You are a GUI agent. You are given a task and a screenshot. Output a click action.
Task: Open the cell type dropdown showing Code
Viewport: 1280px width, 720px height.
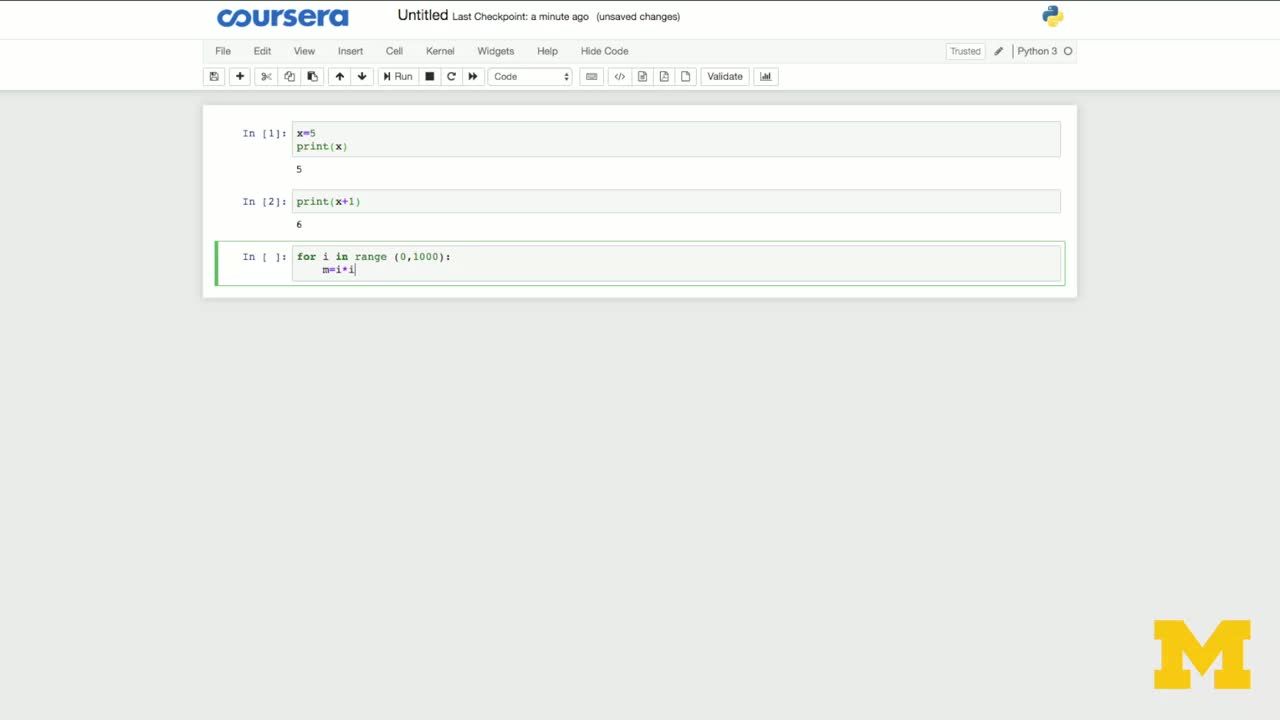530,76
